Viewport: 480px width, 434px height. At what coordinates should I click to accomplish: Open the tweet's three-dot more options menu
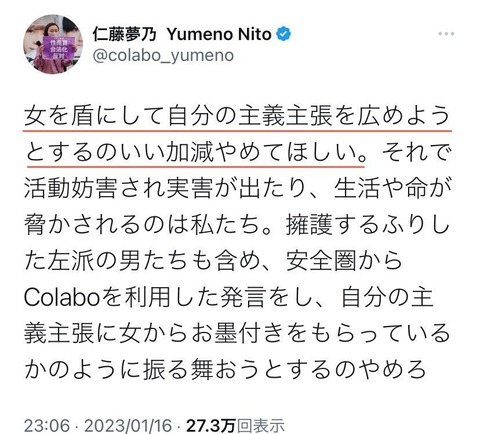click(x=446, y=34)
